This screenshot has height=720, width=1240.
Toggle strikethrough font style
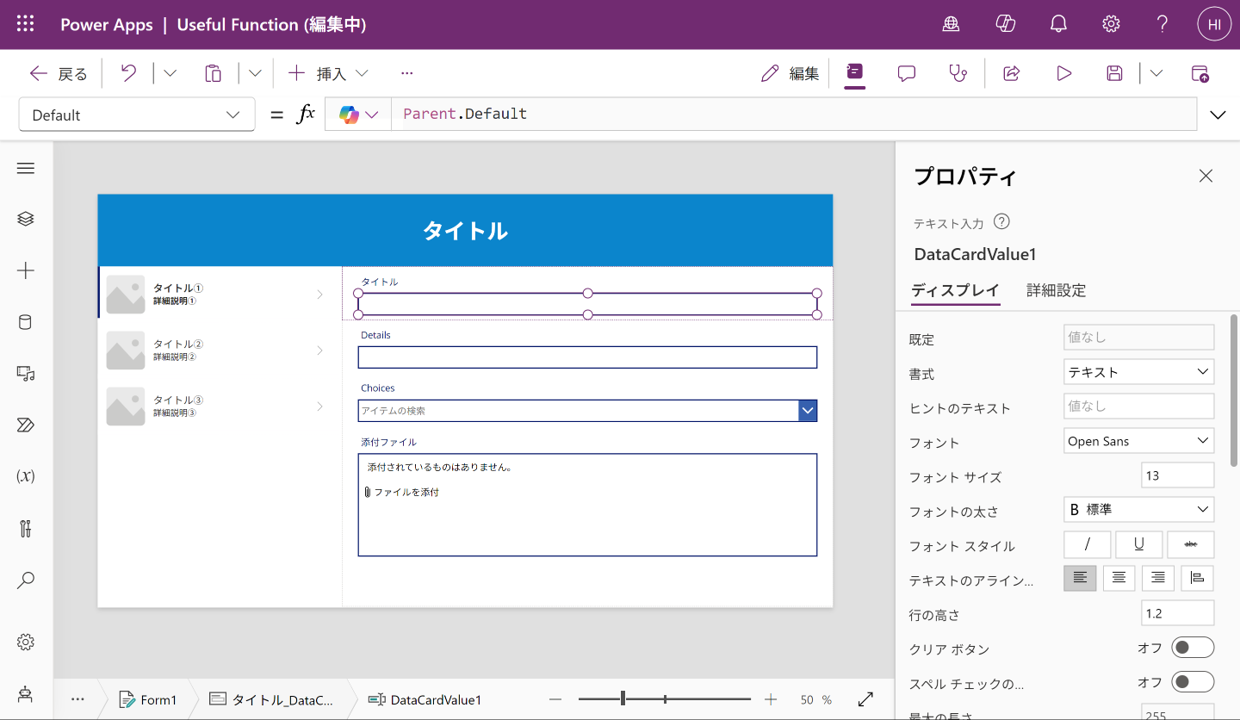(1190, 544)
